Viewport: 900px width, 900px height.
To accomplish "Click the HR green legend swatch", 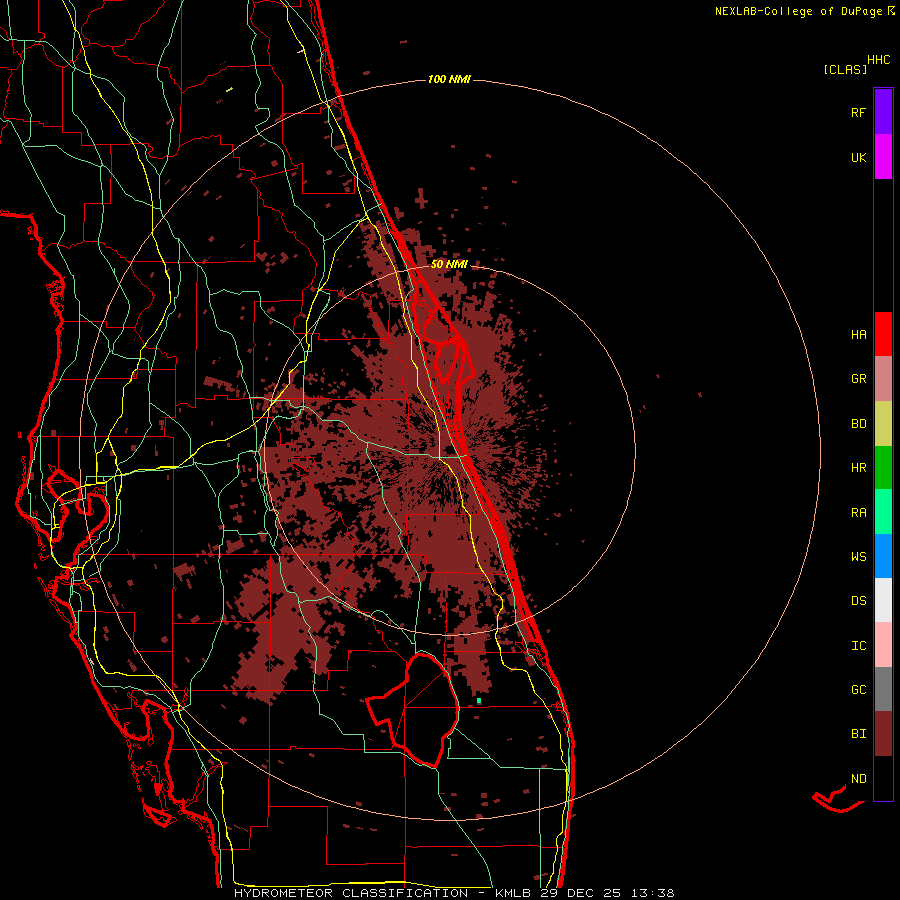I will tap(883, 467).
